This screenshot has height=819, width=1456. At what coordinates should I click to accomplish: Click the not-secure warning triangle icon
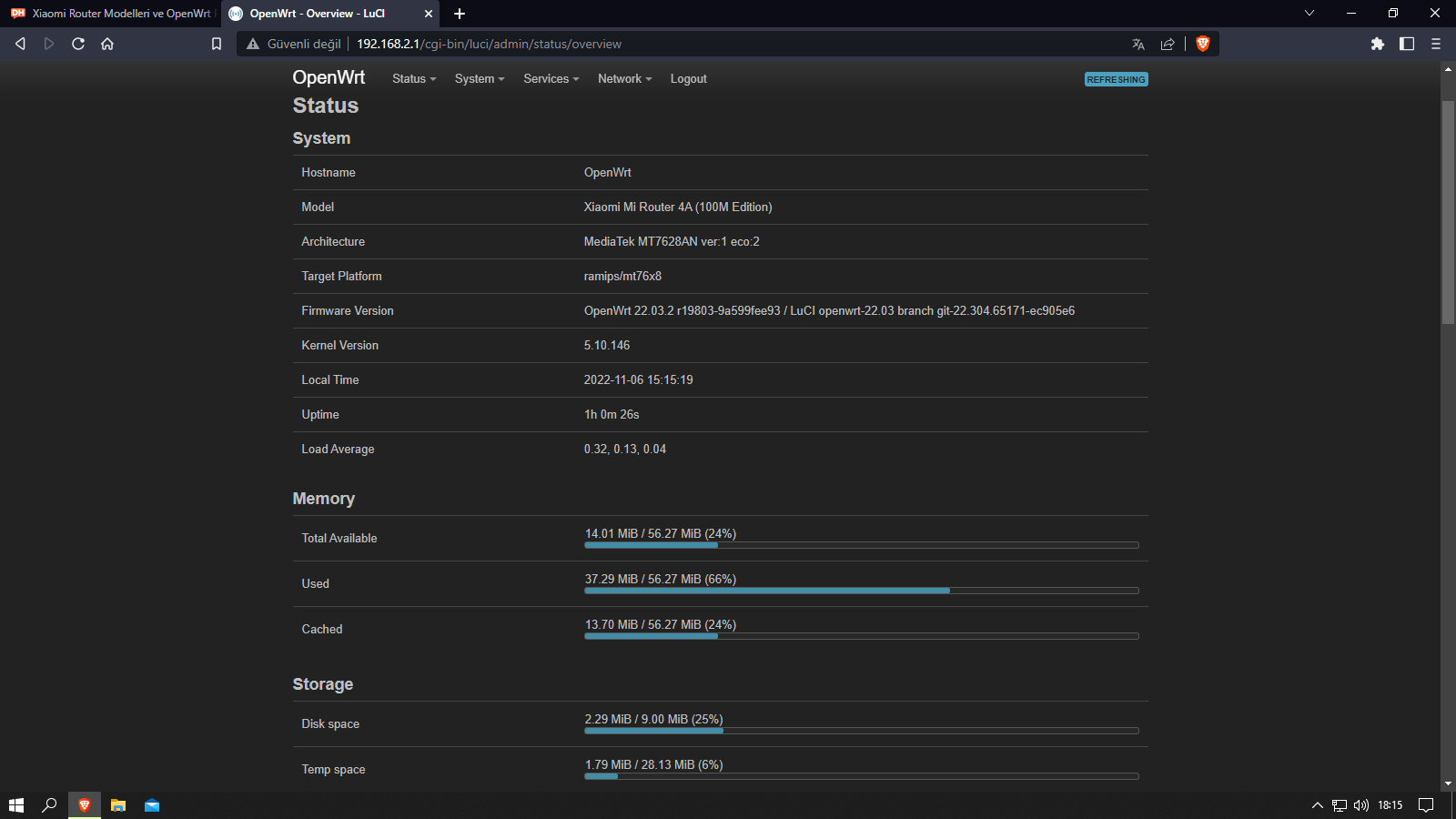[x=253, y=44]
